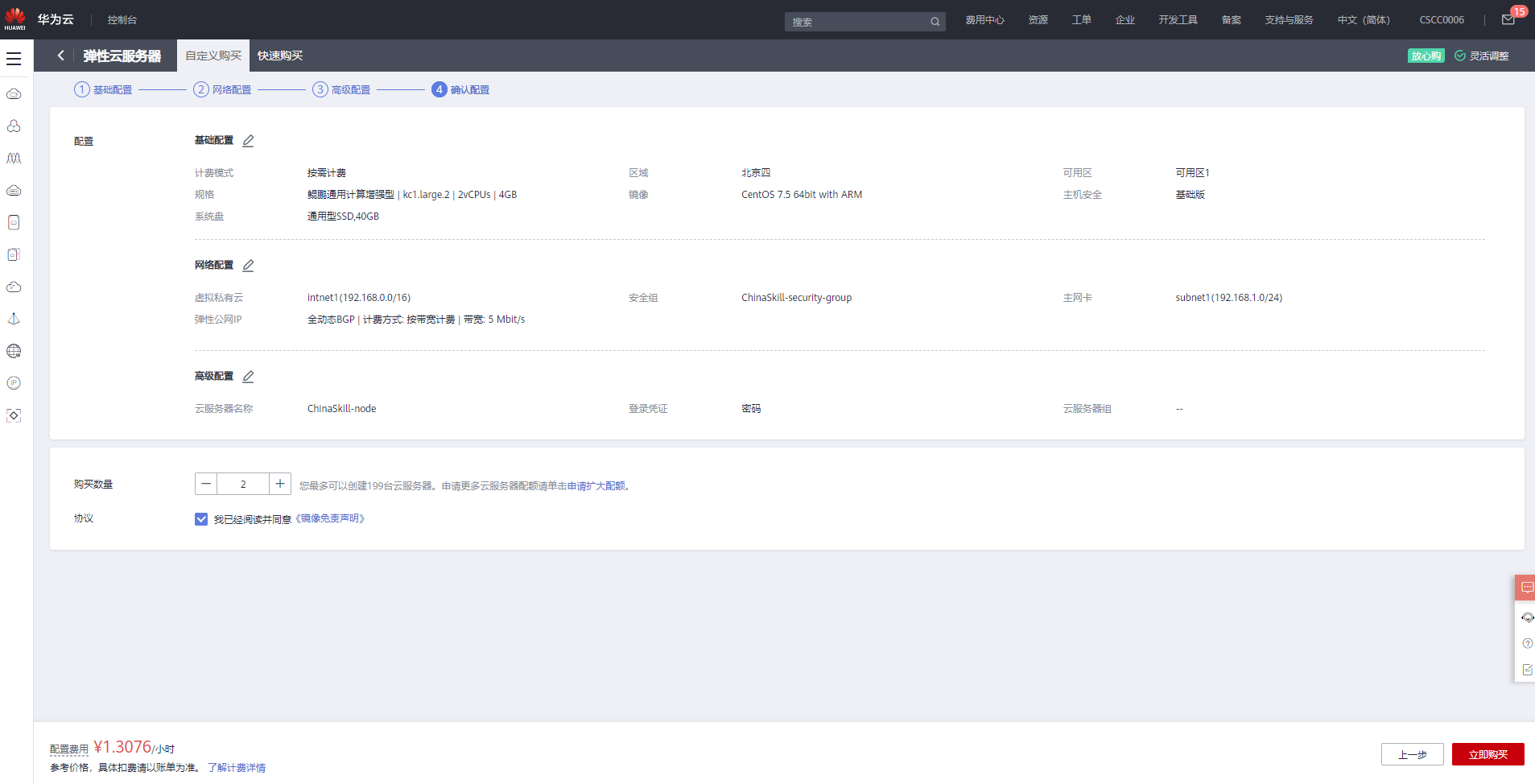This screenshot has width=1535, height=784.
Task: Decrease purchase quantity with minus button
Action: [x=206, y=484]
